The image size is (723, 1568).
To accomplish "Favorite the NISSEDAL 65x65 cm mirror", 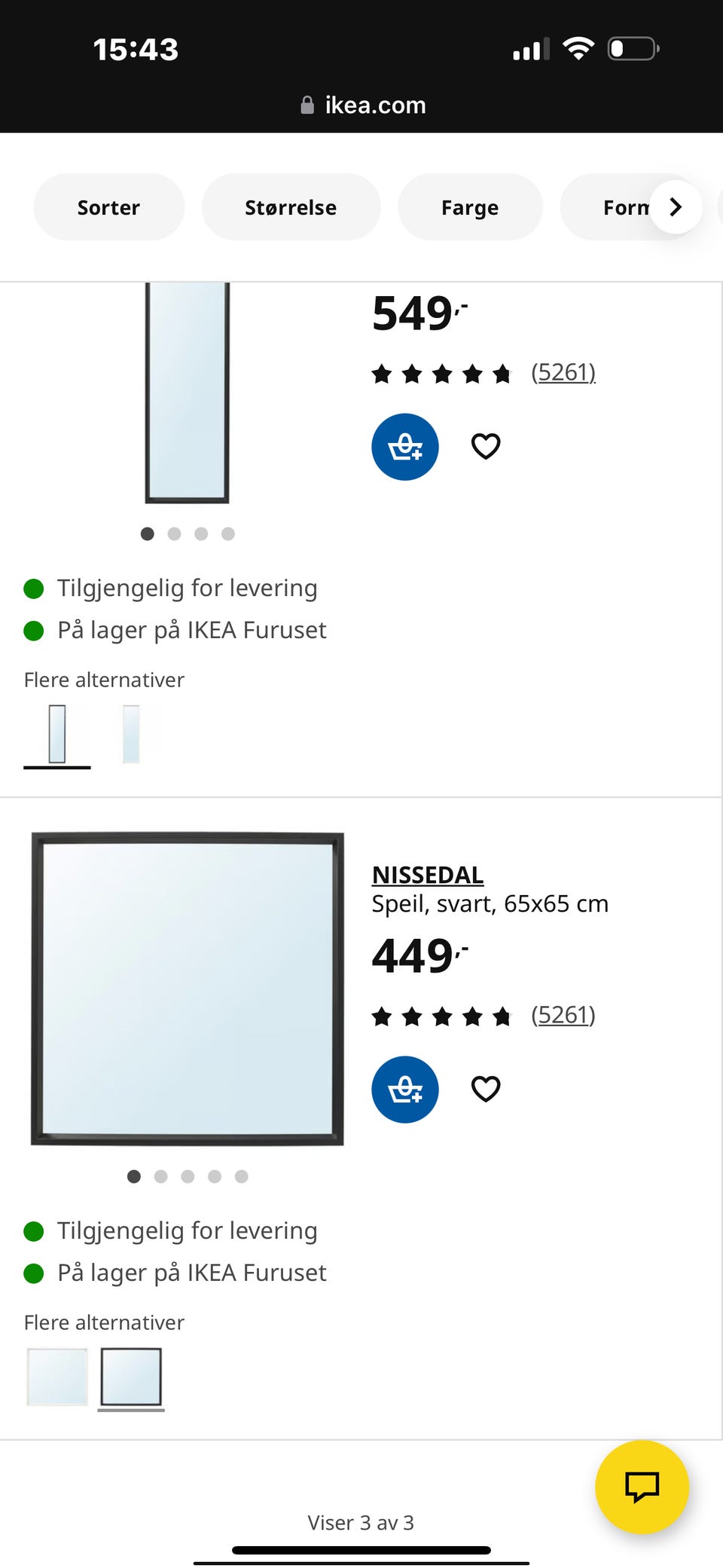I will coord(486,1090).
